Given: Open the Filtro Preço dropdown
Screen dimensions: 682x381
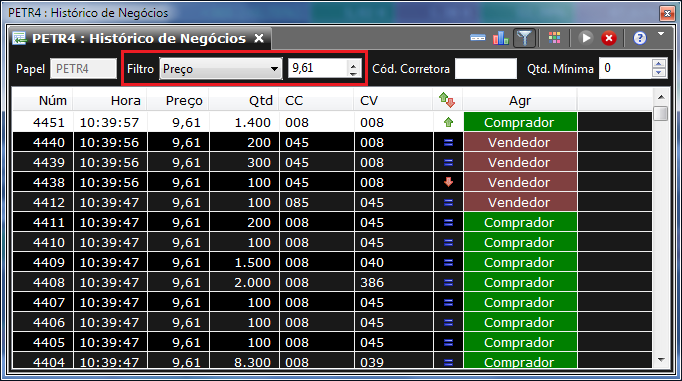Looking at the screenshot, I should [221, 69].
